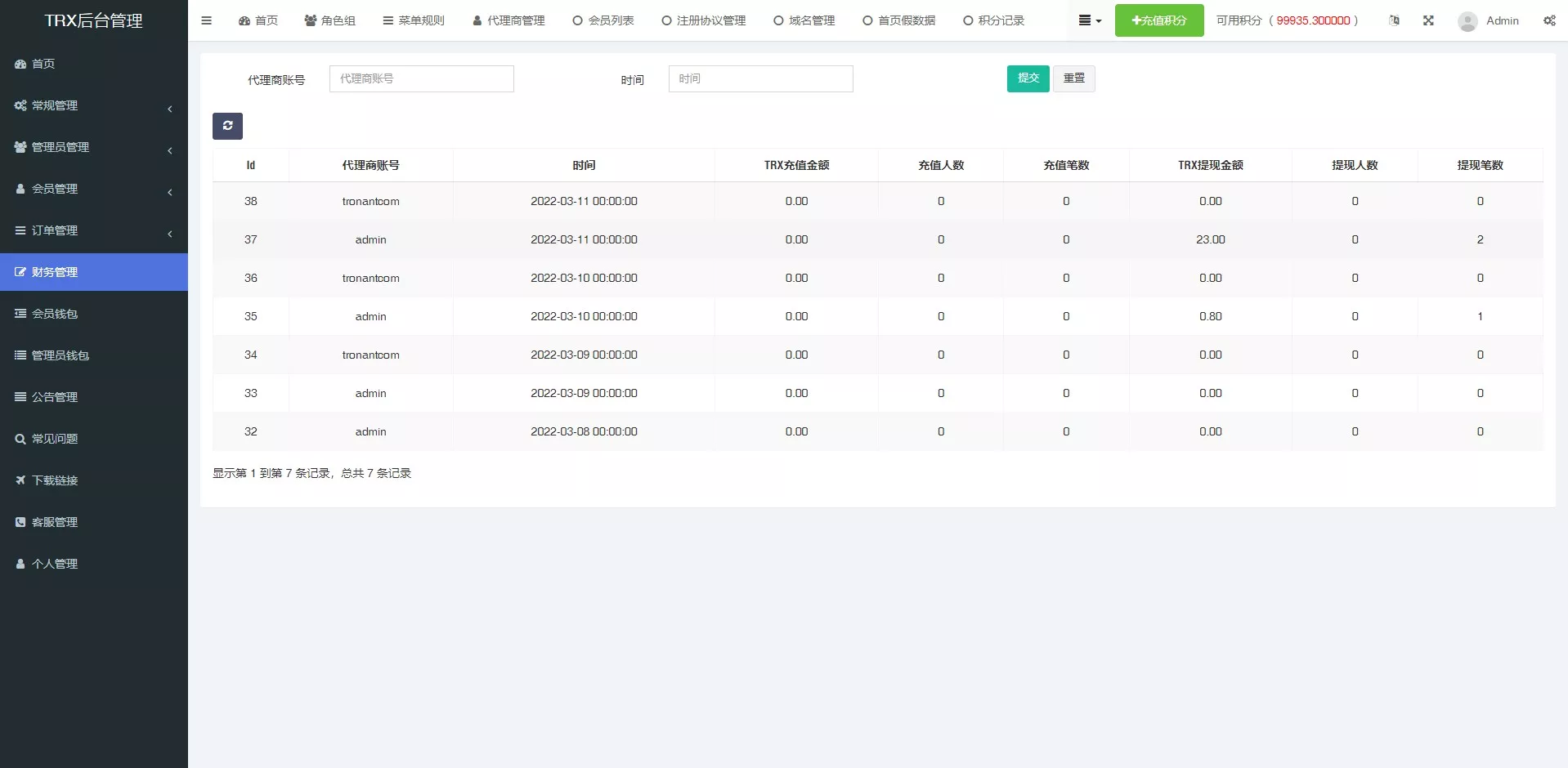
Task: Click the green 充值积分 button
Action: pyautogui.click(x=1159, y=20)
